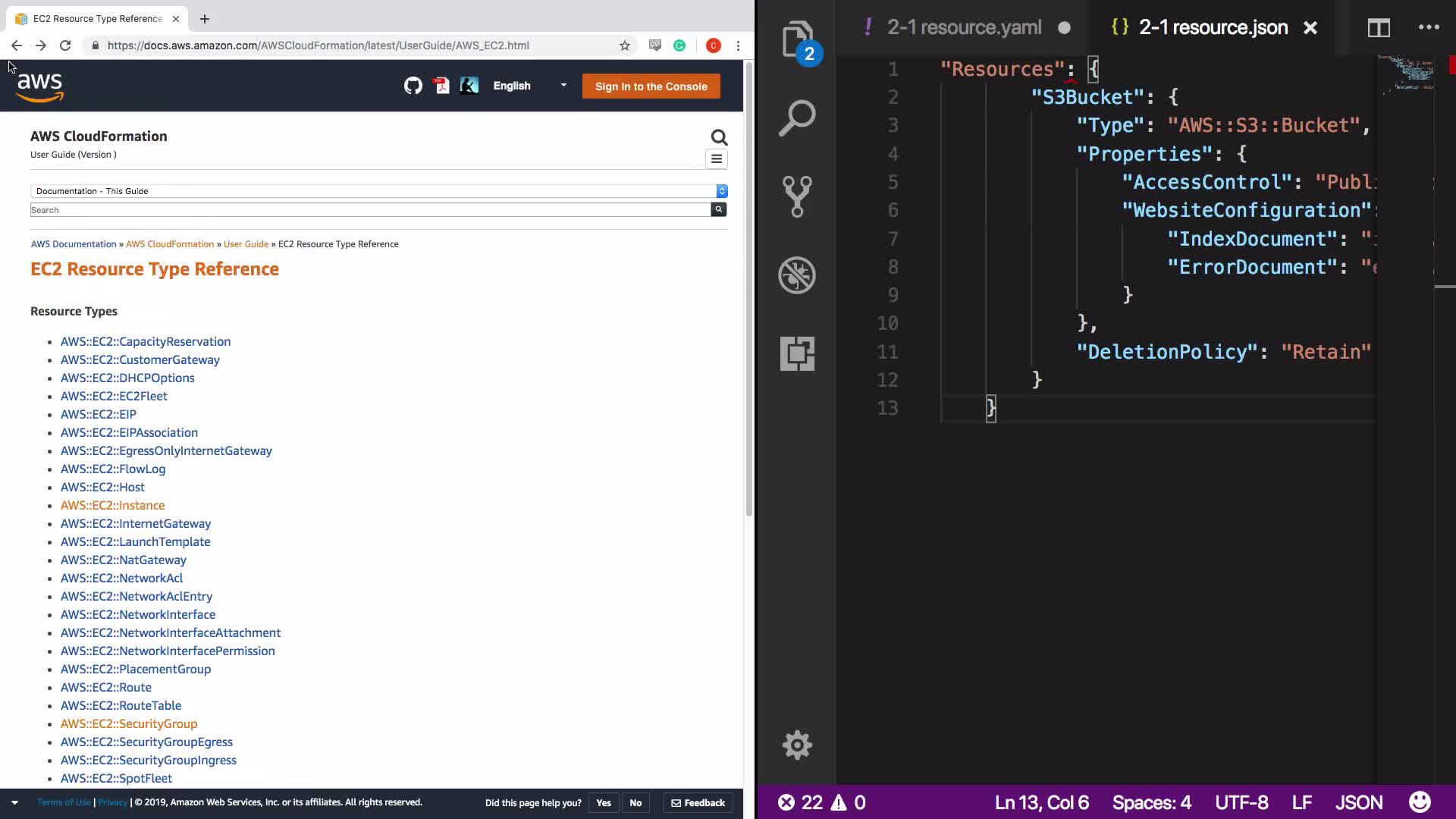
Task: Download the PDF version via PDF icon
Action: pyautogui.click(x=441, y=86)
